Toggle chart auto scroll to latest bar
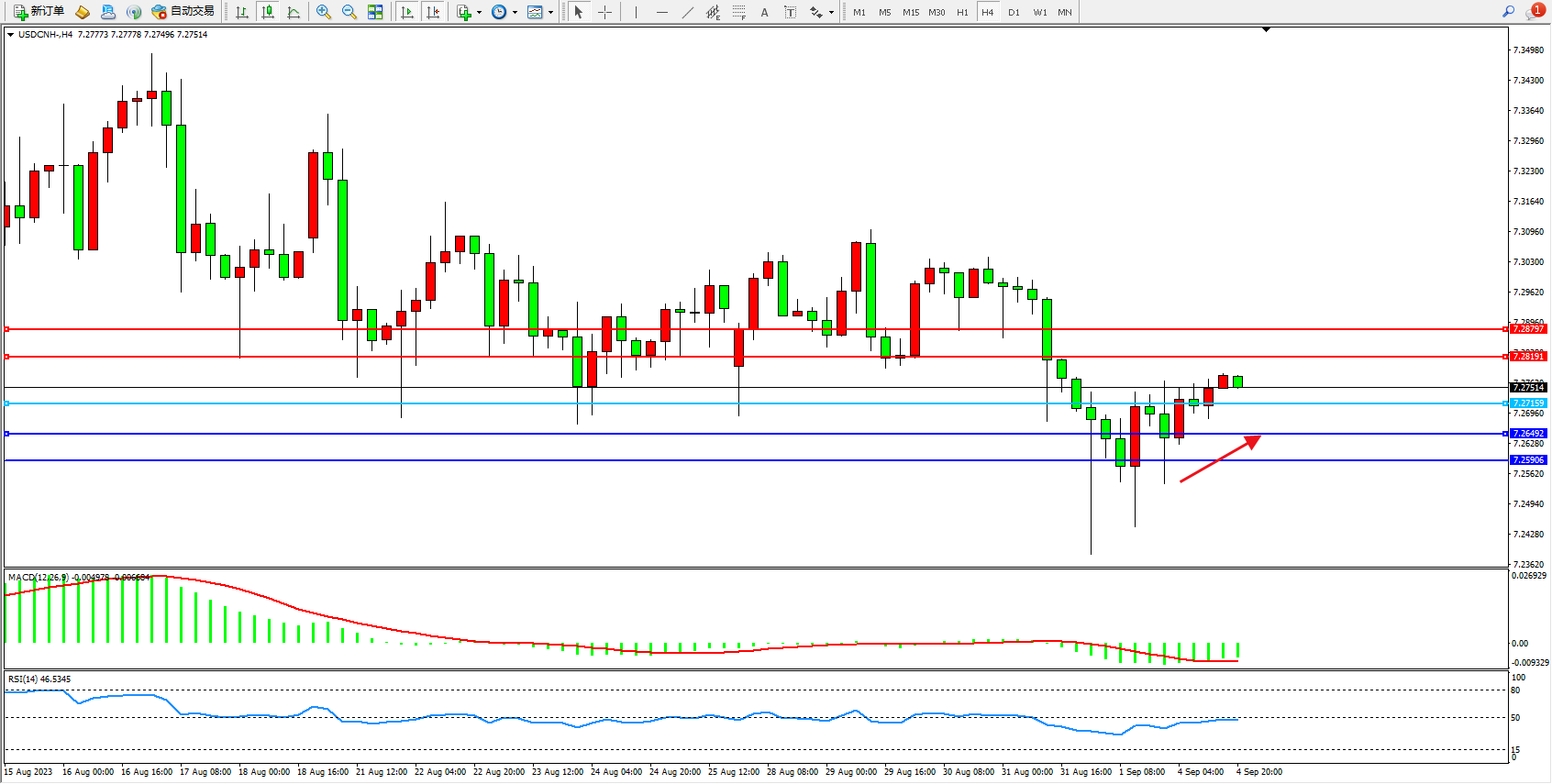The image size is (1552, 784). point(407,12)
